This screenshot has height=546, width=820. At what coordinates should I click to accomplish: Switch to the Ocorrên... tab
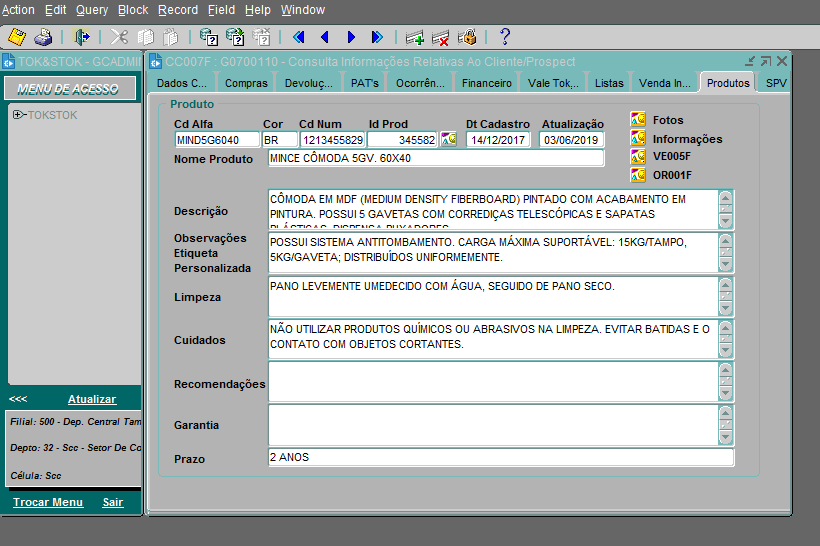coord(420,83)
